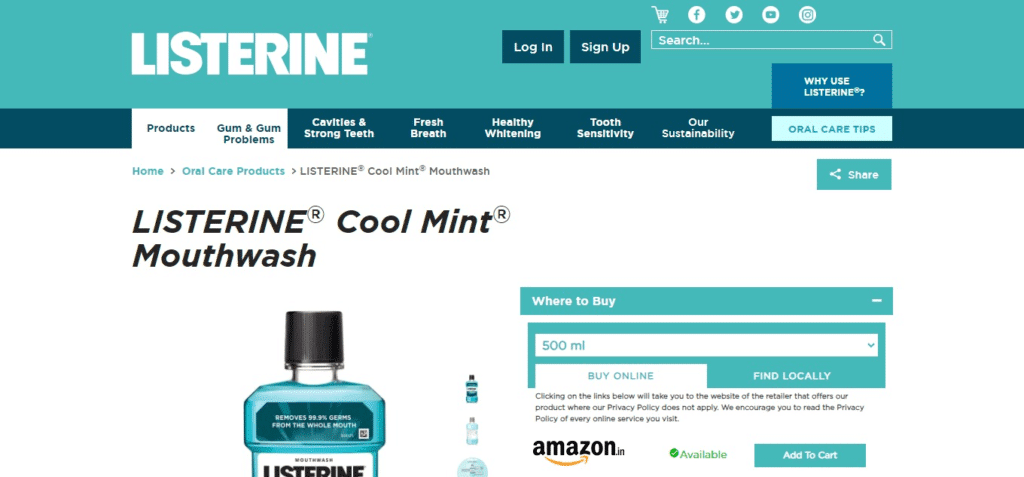Collapse the Where to Buy section
This screenshot has height=477, width=1024.
pos(876,301)
